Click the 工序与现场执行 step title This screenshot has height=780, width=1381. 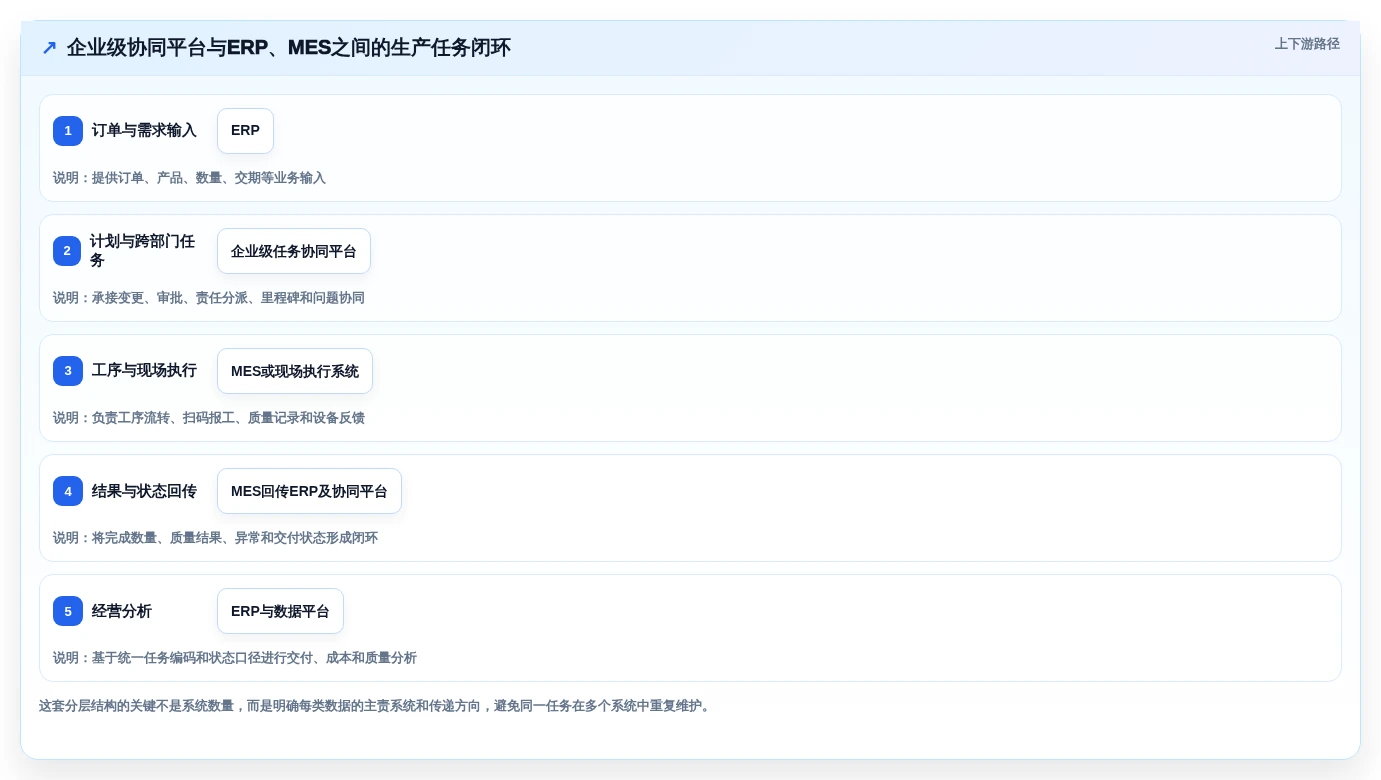coord(144,371)
